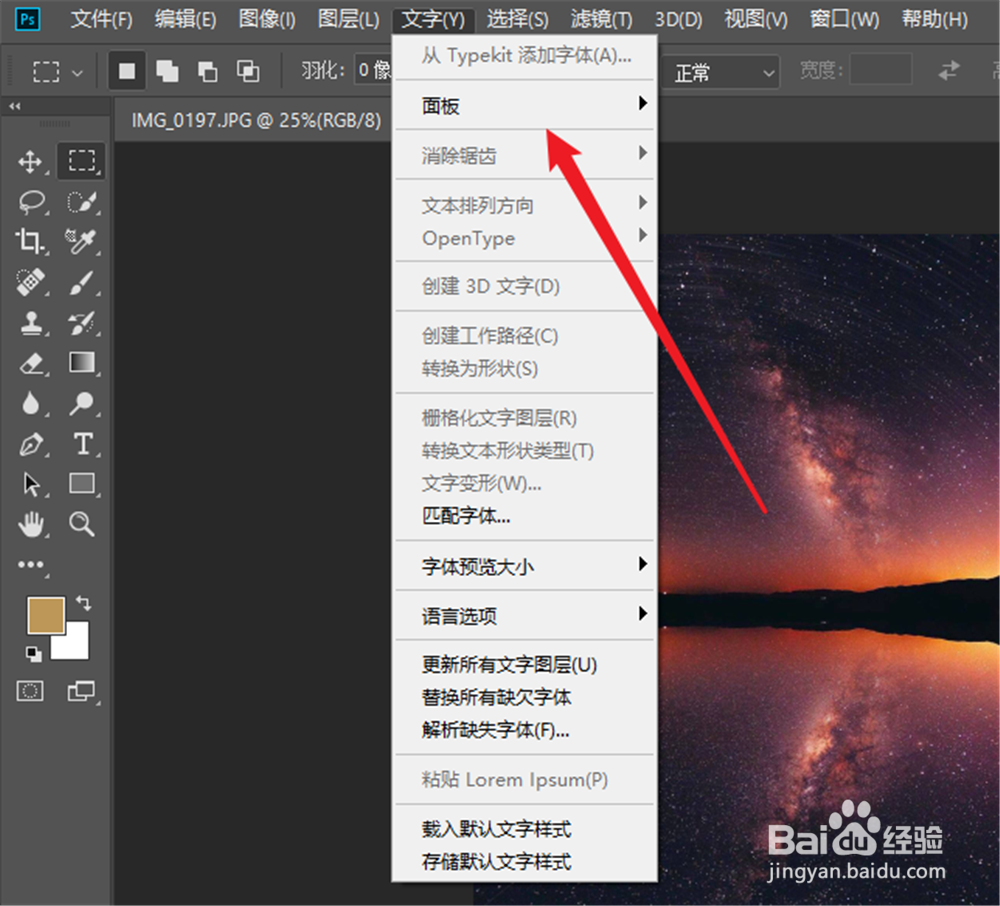1000x906 pixels.
Task: Select the Move tool
Action: (30, 162)
